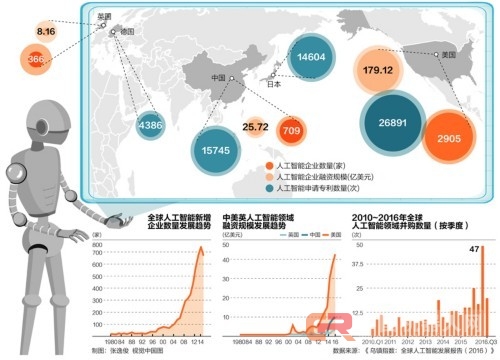Click the 709 orange China company bubble
500x360 pixels.
[x=291, y=130]
